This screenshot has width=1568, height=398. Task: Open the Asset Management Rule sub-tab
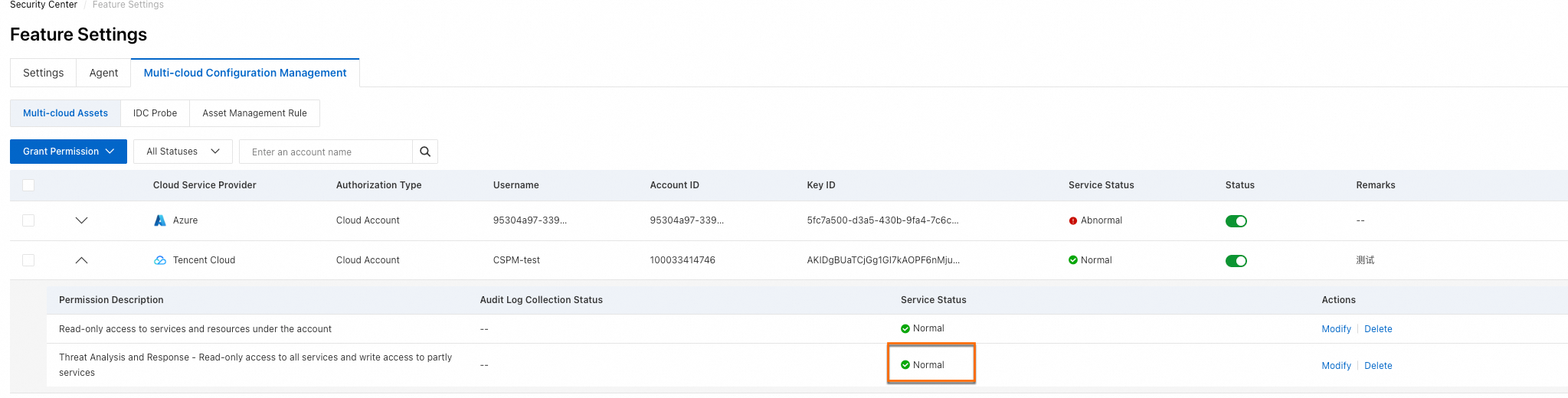click(x=254, y=113)
